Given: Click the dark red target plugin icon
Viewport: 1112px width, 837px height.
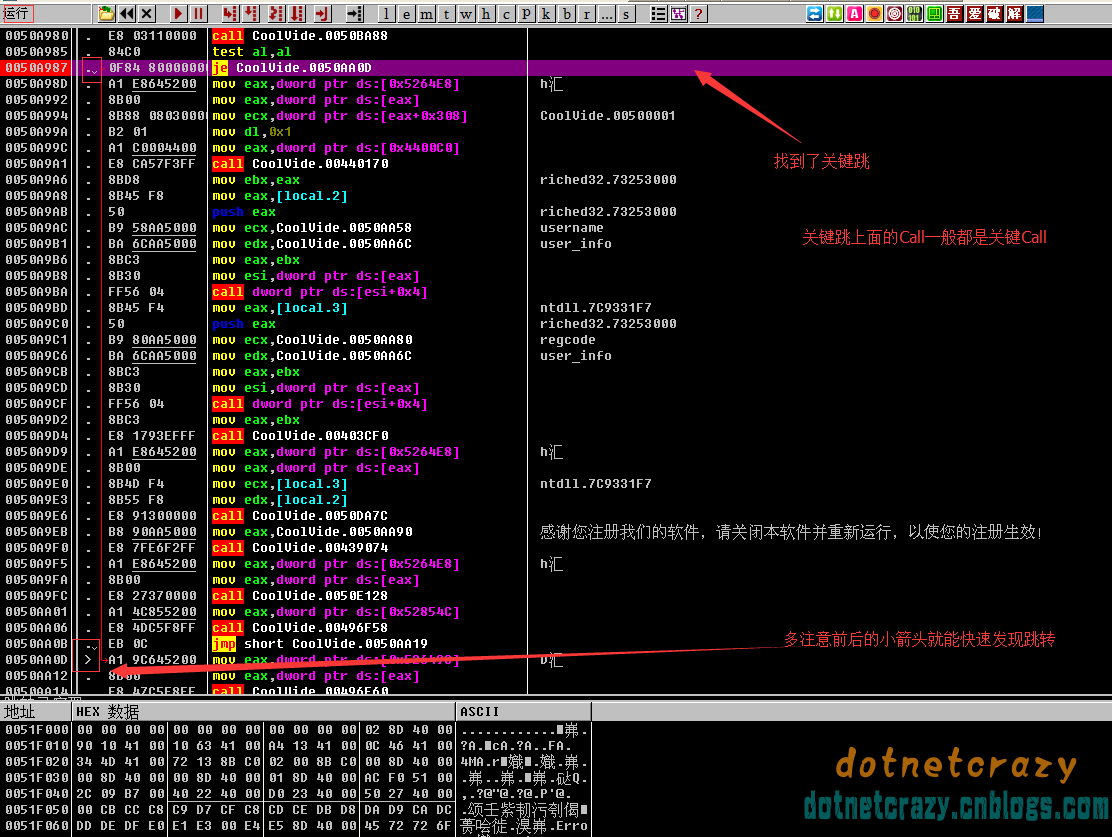Looking at the screenshot, I should (895, 13).
